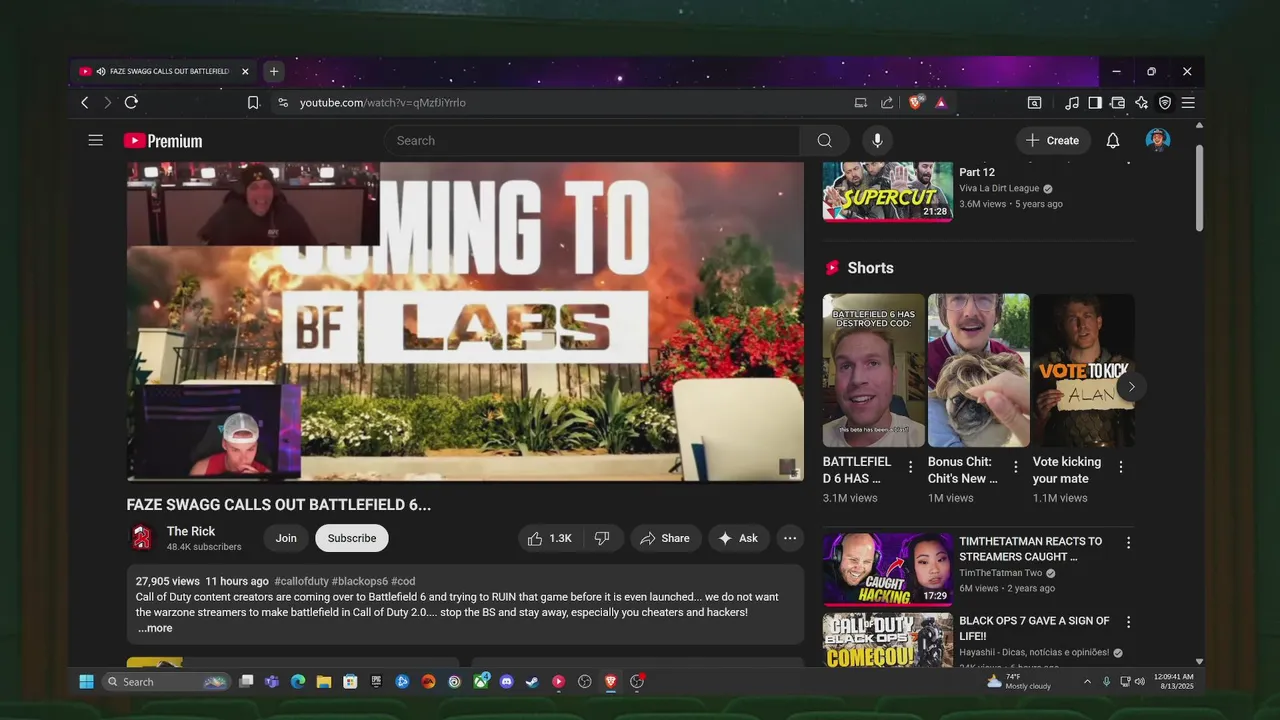Open the Brave VPN shield icon
This screenshot has height=720, width=1280.
click(x=1165, y=102)
